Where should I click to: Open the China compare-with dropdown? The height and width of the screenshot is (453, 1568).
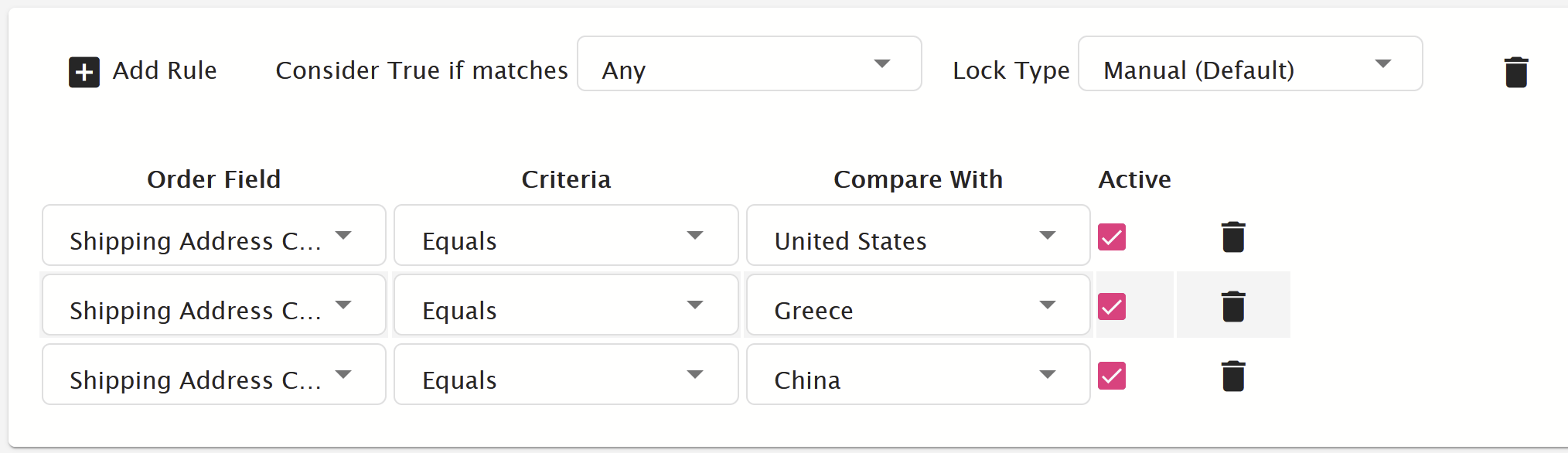click(x=918, y=374)
